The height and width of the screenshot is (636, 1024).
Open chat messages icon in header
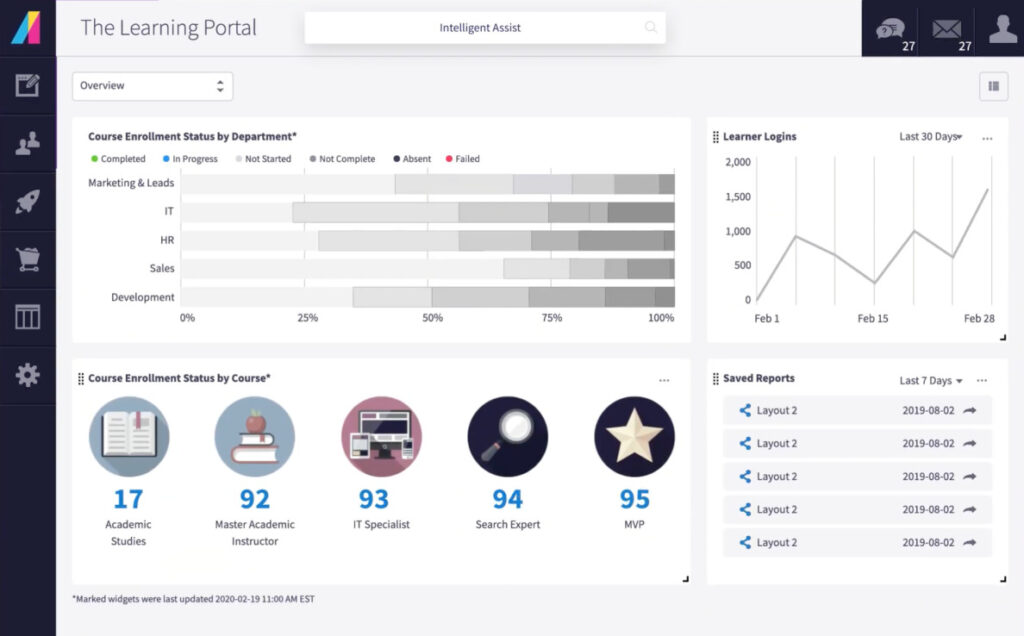tap(890, 29)
